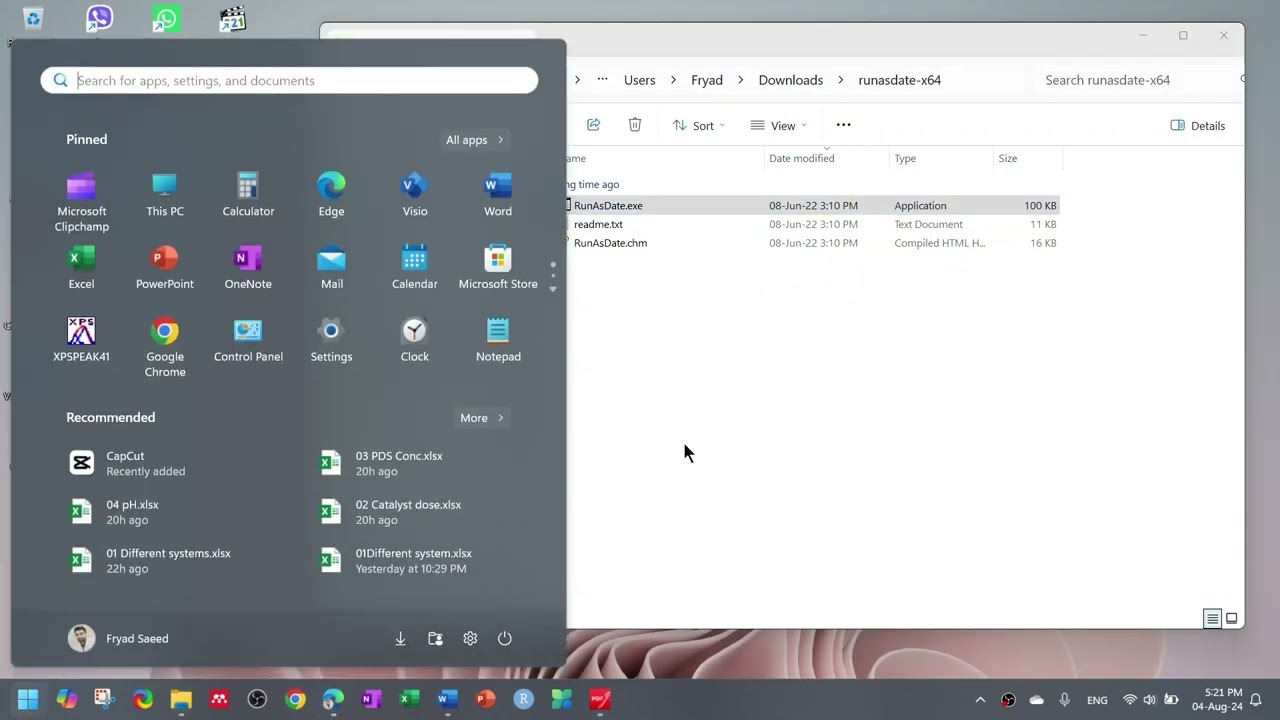Open See more ellipsis in Explorer toolbar
Image resolution: width=1280 pixels, height=720 pixels.
click(843, 125)
